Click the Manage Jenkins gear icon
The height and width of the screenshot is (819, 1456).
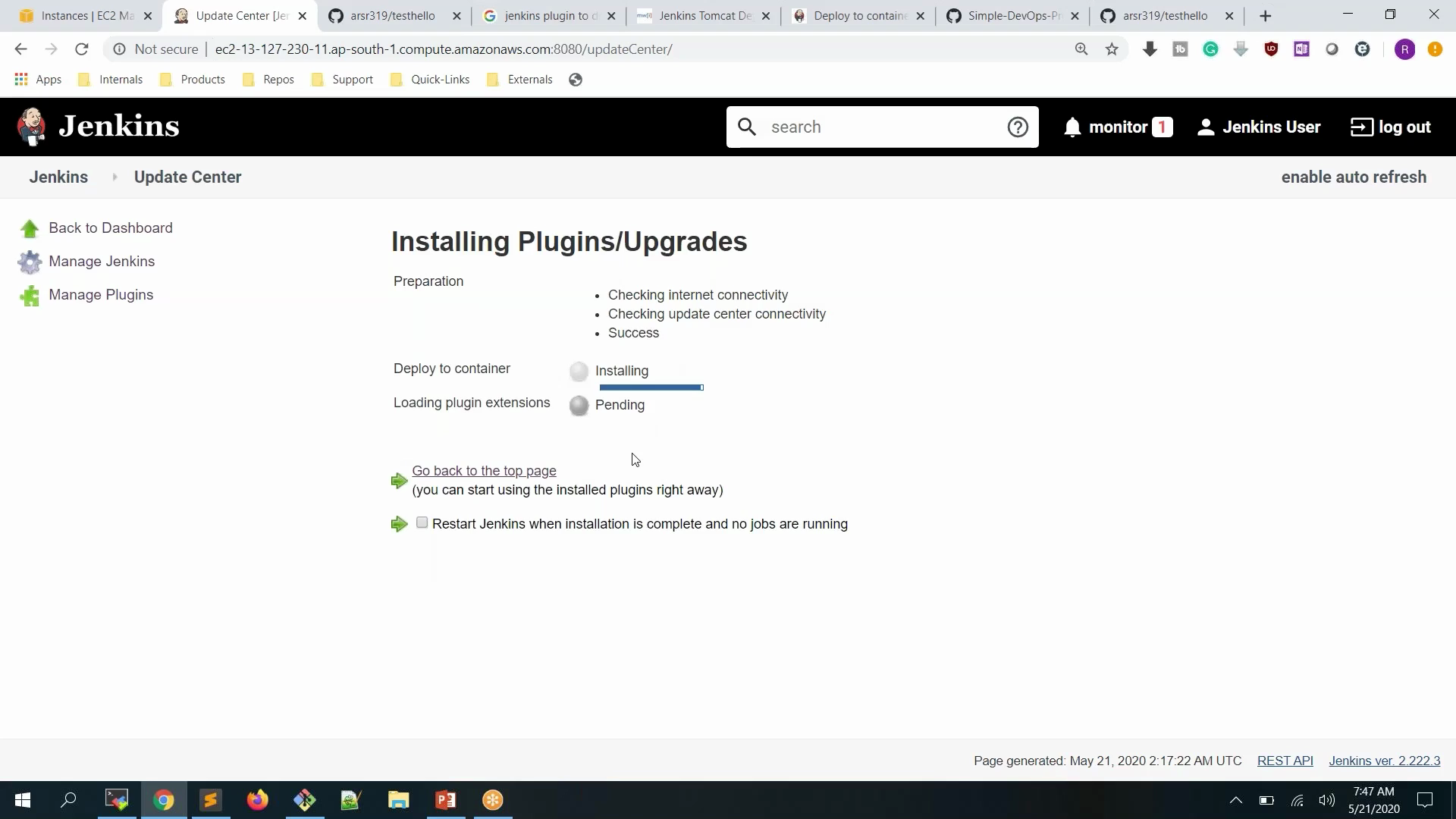coord(30,262)
